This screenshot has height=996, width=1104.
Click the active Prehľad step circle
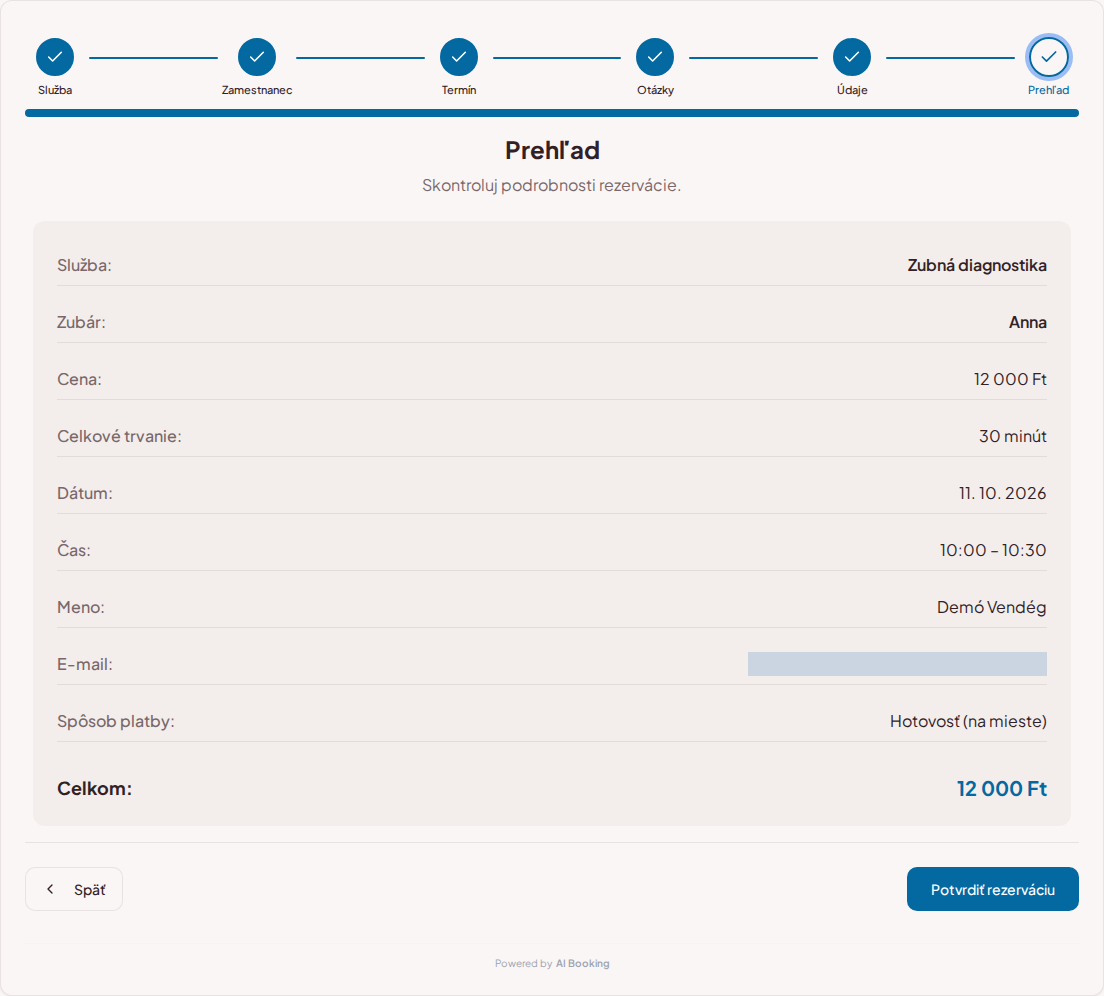click(1048, 57)
